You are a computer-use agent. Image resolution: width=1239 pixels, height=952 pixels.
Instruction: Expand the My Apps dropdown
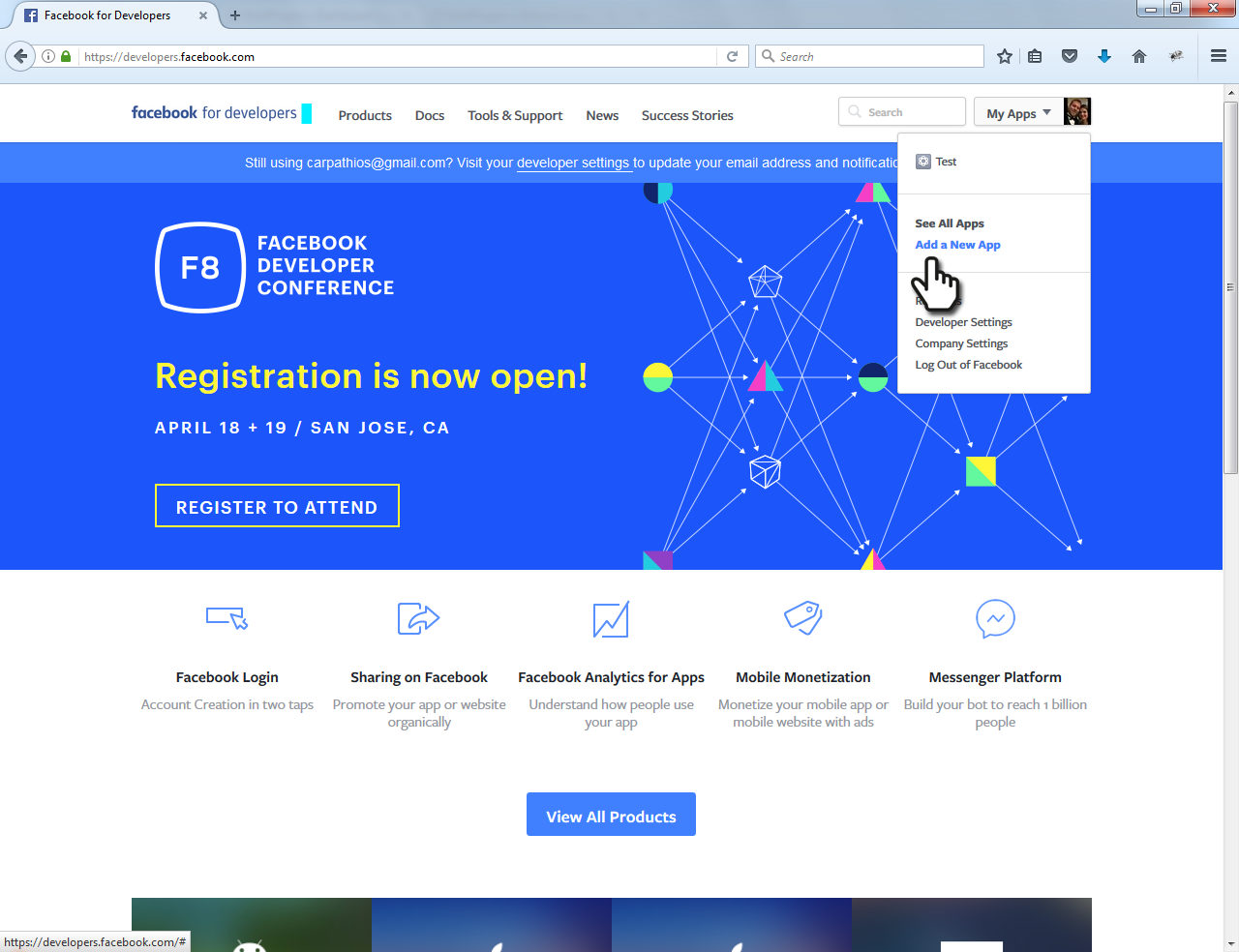(x=1018, y=113)
